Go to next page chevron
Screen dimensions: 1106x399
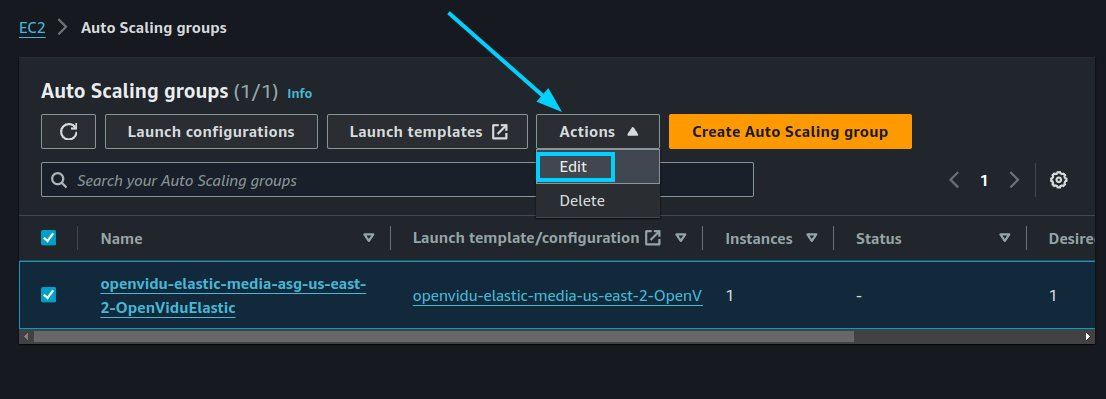point(1014,180)
